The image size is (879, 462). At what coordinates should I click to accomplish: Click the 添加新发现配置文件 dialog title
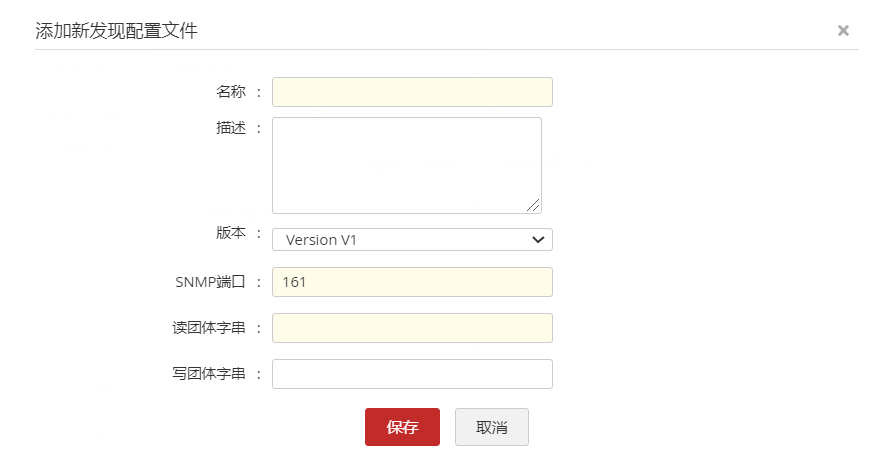[116, 31]
